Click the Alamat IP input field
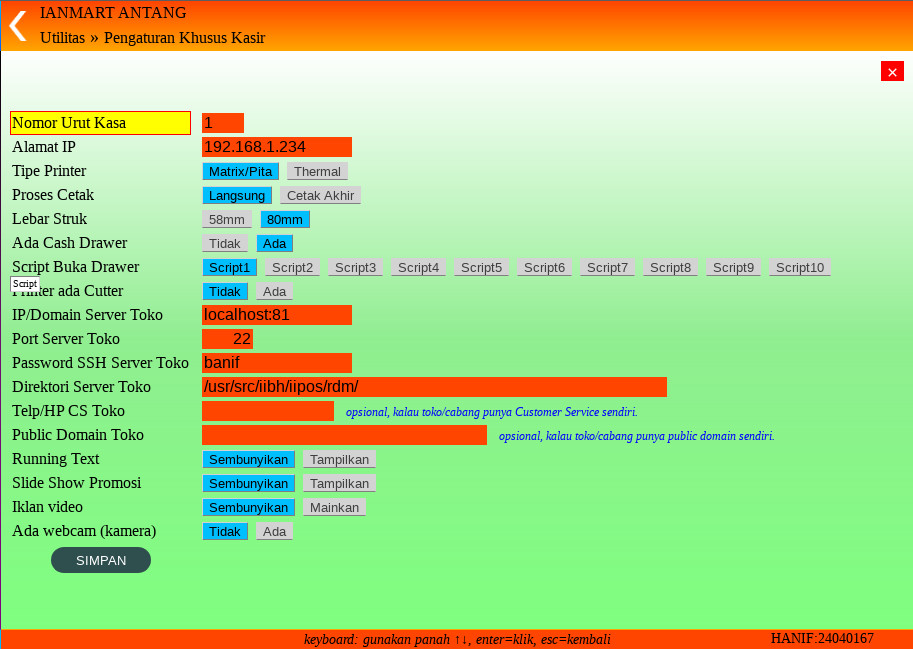Viewport: 913px width, 649px height. 276,147
